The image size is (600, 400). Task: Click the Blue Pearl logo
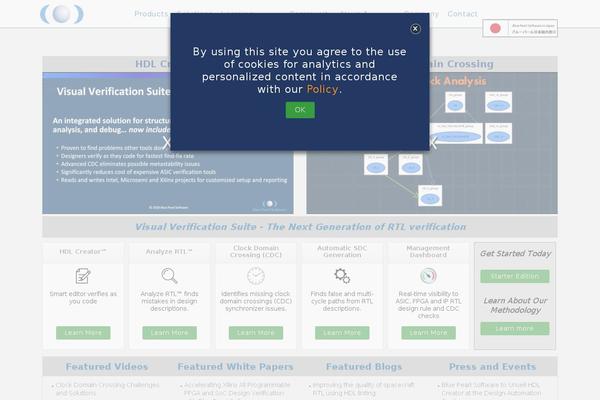click(x=62, y=14)
